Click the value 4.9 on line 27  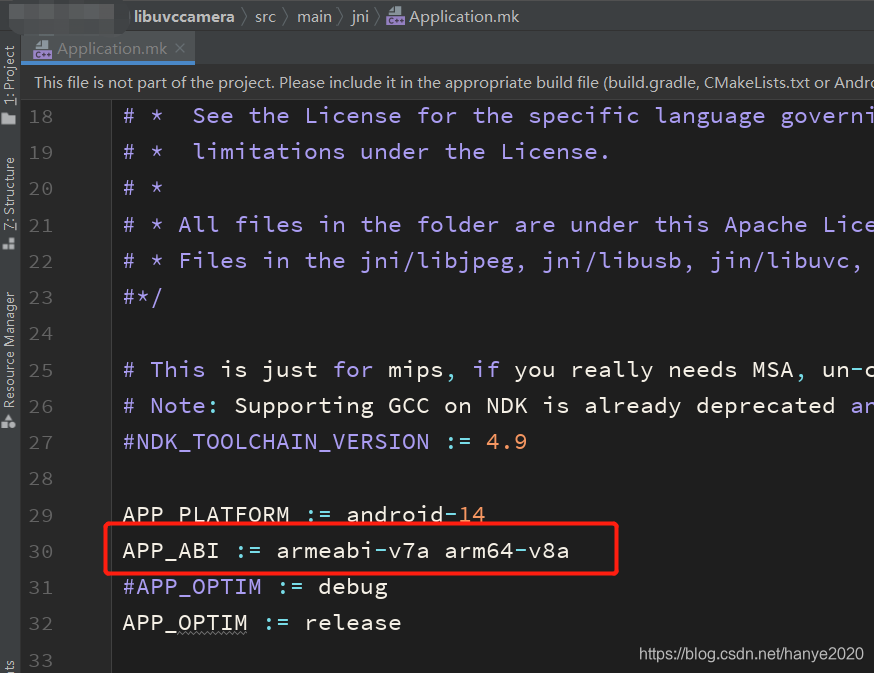click(x=506, y=442)
